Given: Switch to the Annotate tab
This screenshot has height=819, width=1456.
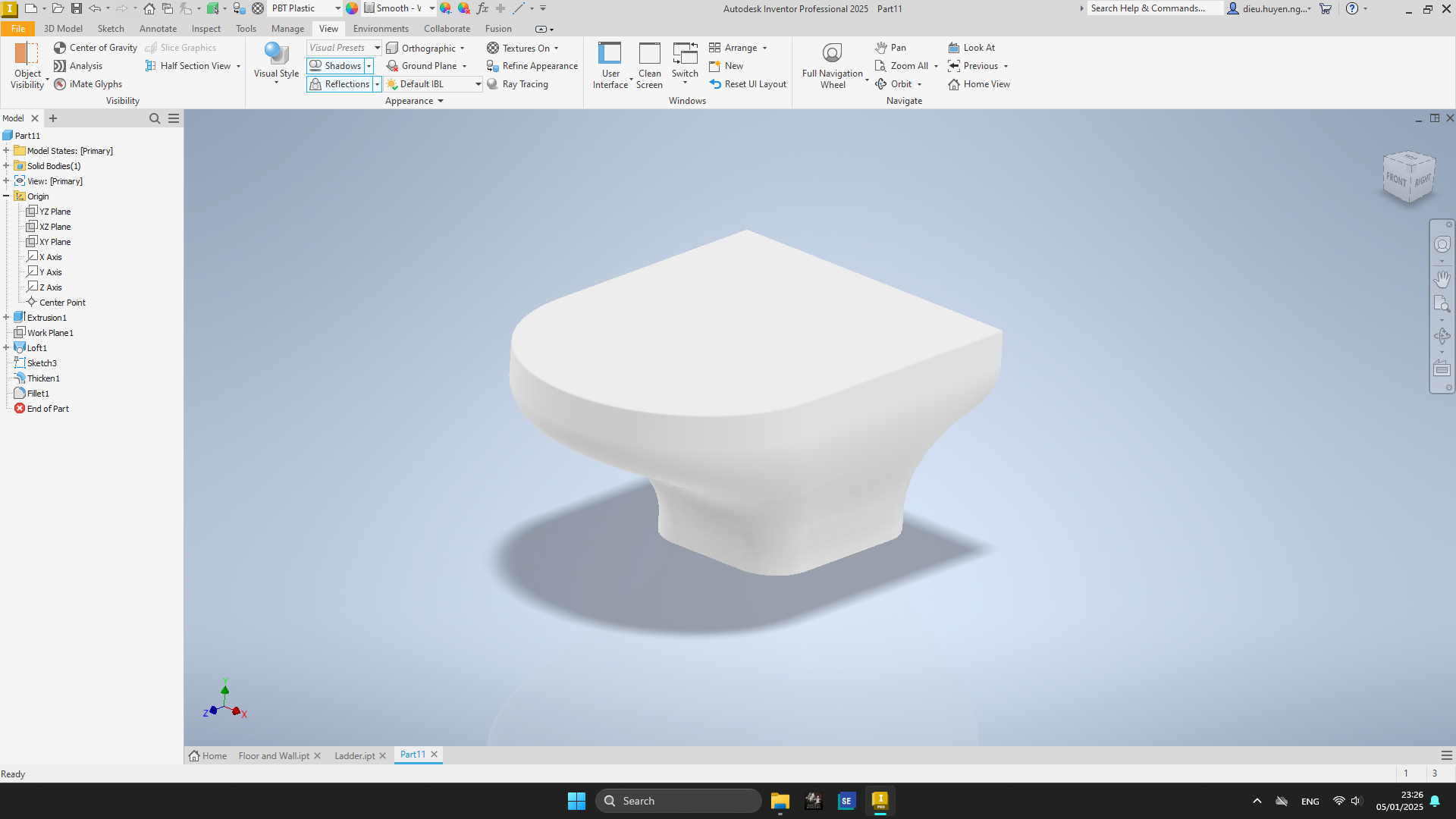Looking at the screenshot, I should pos(158,29).
